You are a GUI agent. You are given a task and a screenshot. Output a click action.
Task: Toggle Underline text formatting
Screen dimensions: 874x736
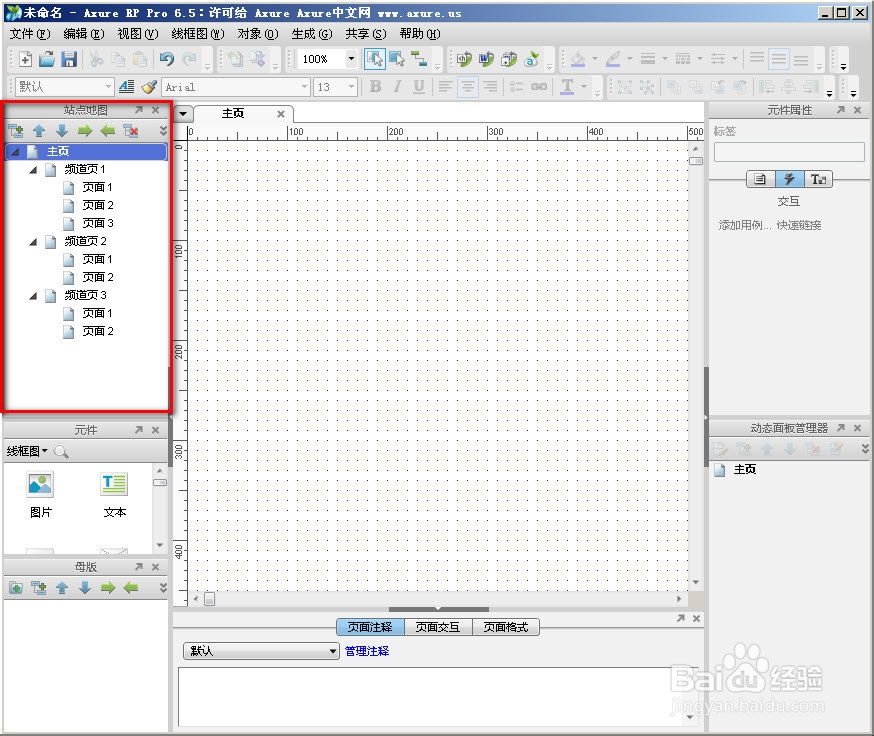pos(419,86)
